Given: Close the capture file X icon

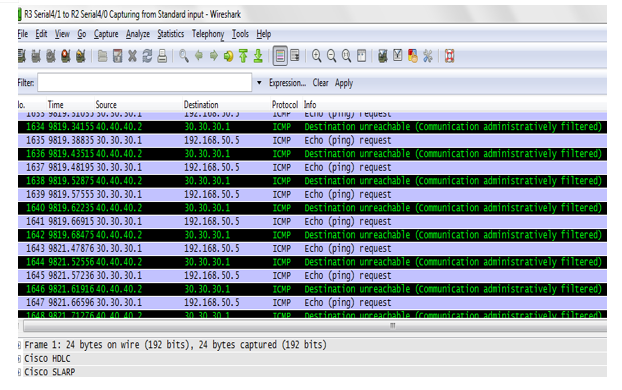Looking at the screenshot, I should coord(132,56).
